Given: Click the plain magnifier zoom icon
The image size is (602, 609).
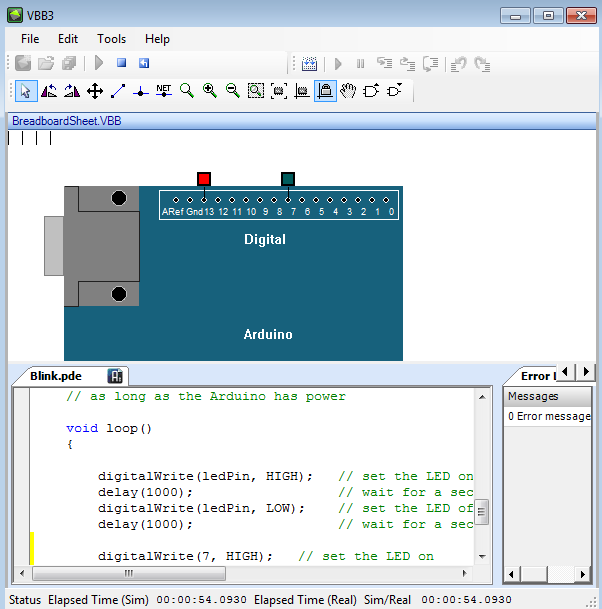Looking at the screenshot, I should [187, 91].
